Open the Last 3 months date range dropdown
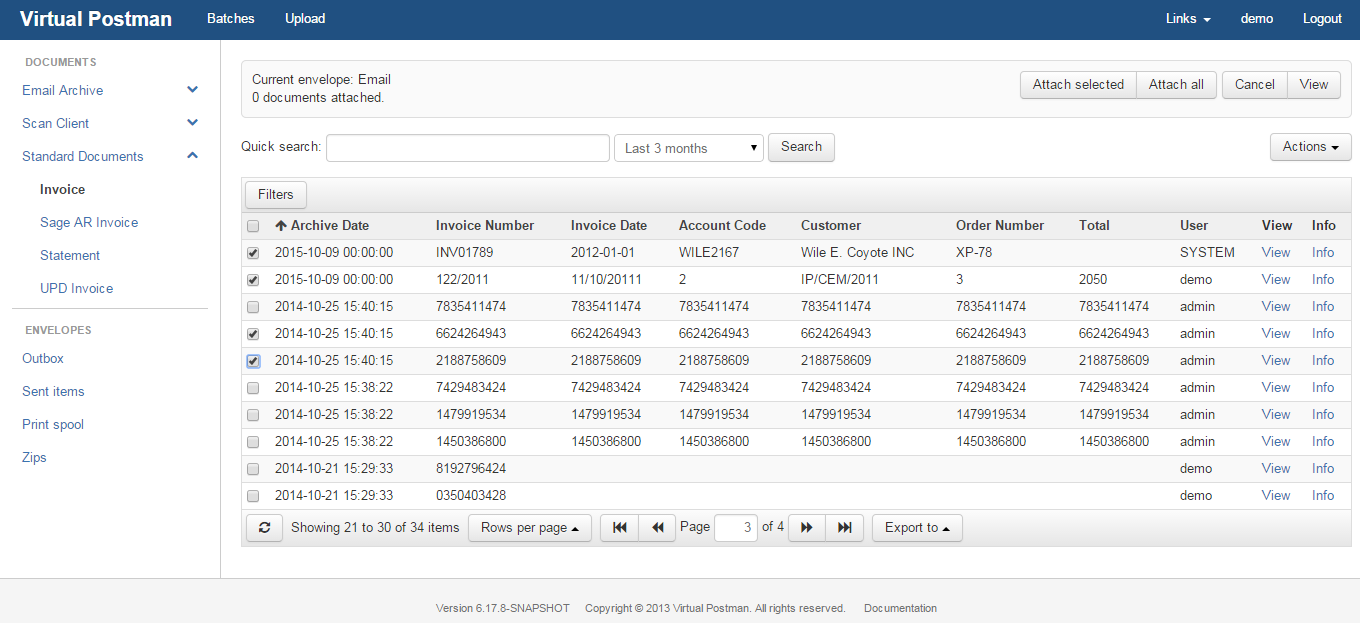 coord(688,148)
